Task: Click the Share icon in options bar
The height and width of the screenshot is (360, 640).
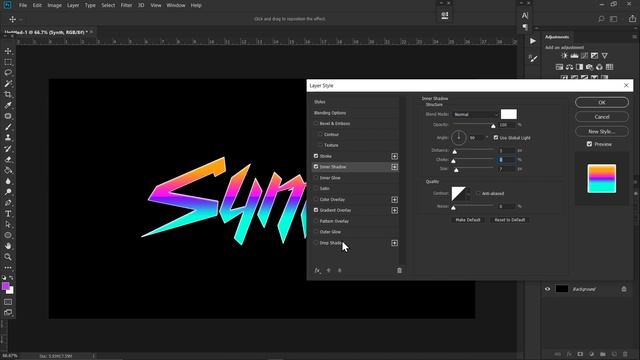Action: (x=632, y=19)
